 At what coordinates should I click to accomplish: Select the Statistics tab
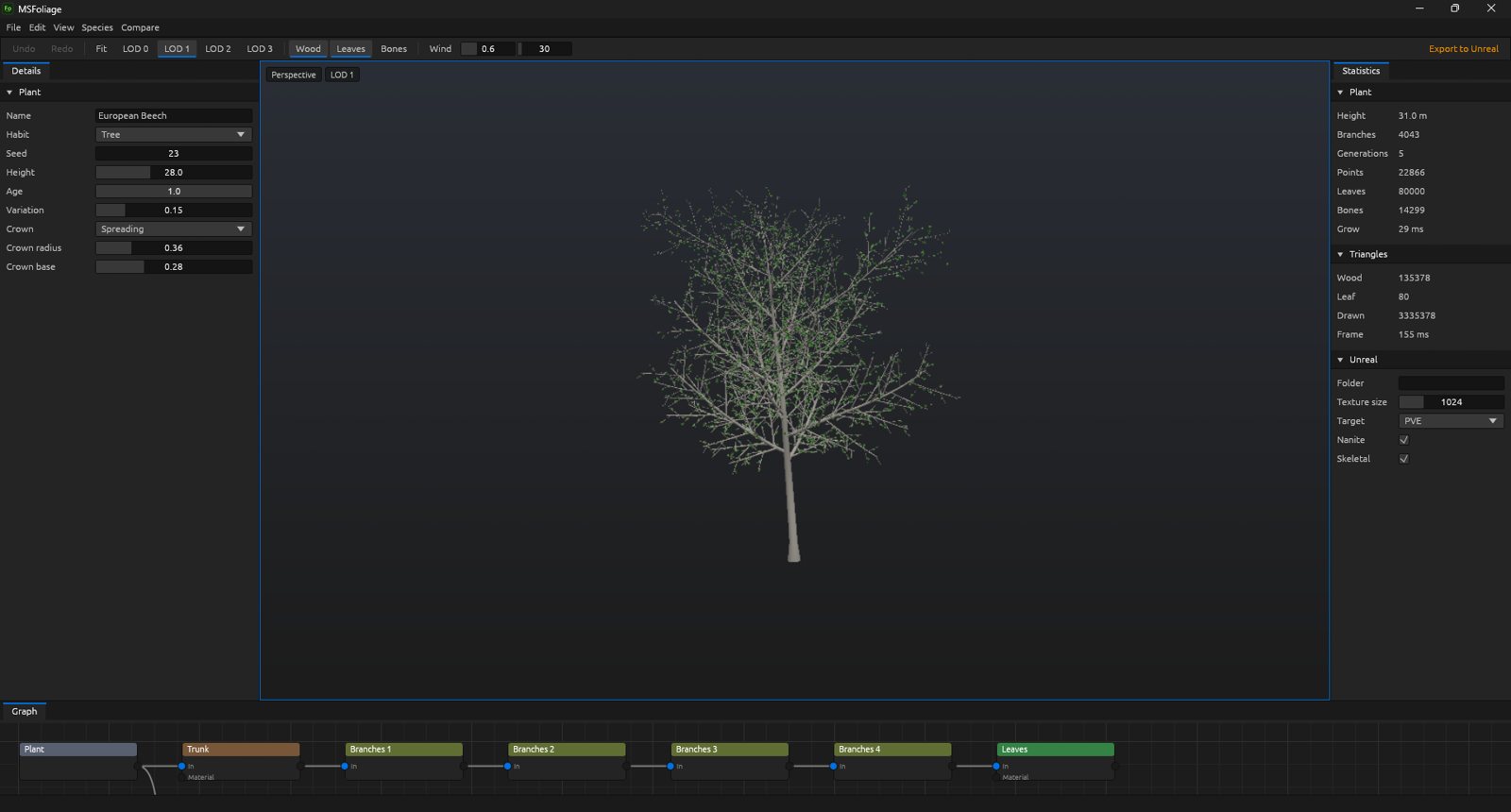(x=1361, y=71)
